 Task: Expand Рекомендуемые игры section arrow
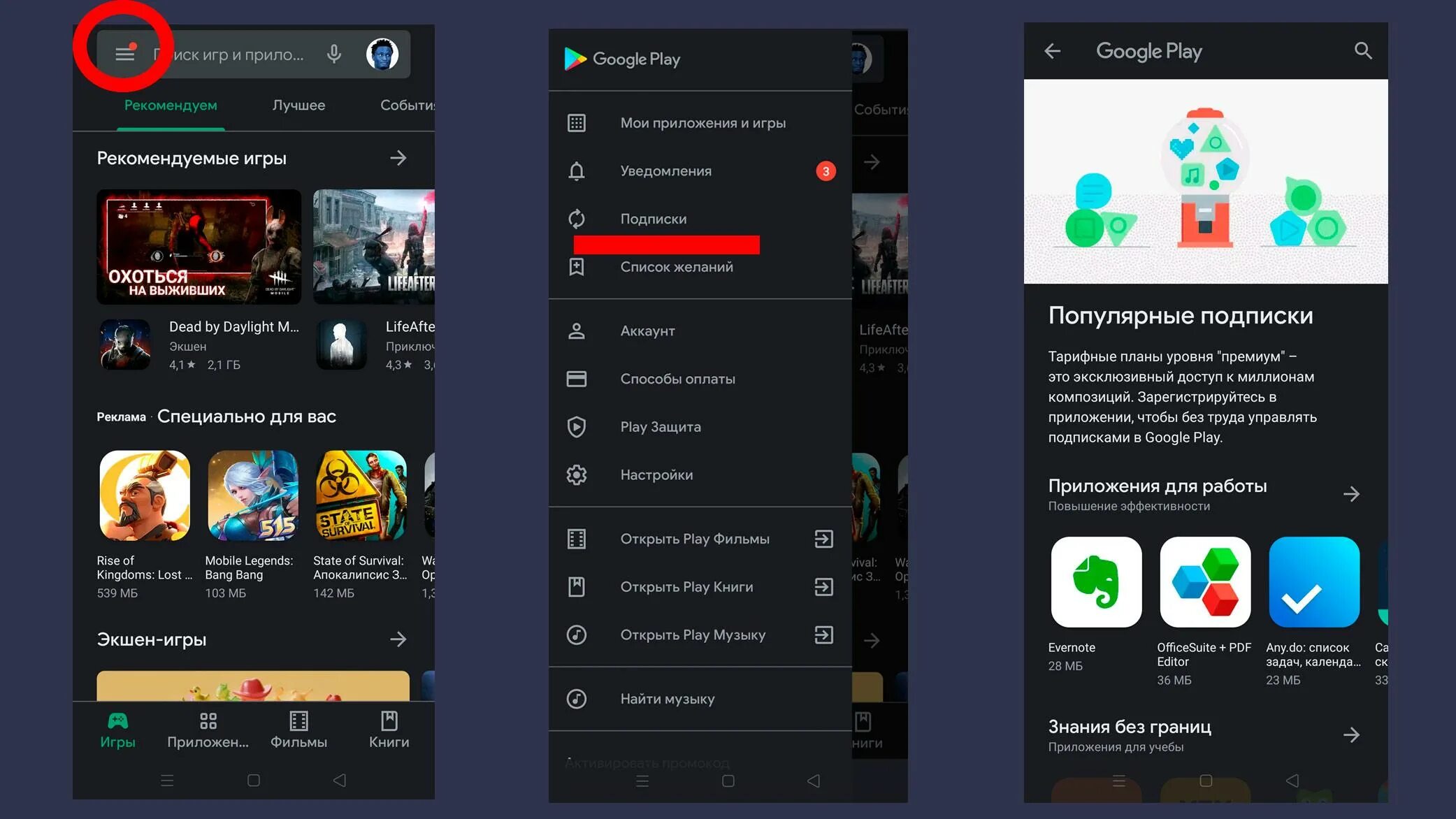(398, 157)
